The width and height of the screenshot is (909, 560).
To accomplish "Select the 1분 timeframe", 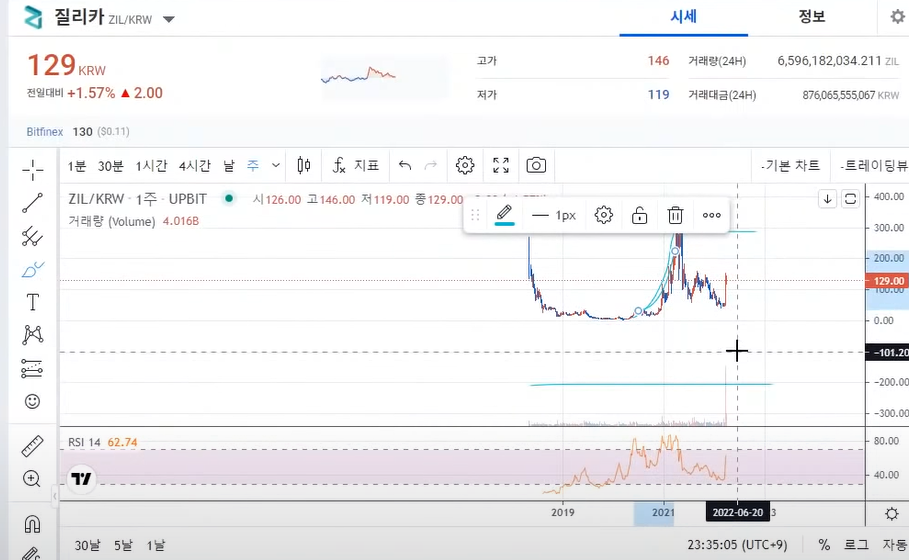I will click(x=77, y=166).
